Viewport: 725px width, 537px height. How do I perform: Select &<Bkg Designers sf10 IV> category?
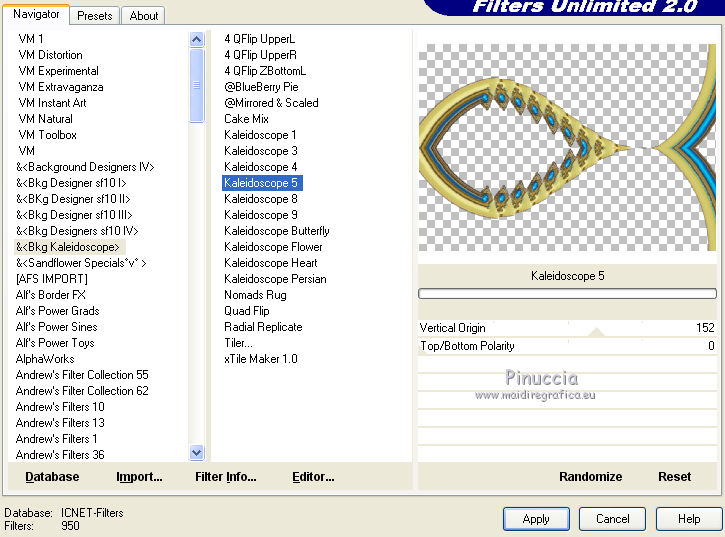pyautogui.click(x=77, y=231)
